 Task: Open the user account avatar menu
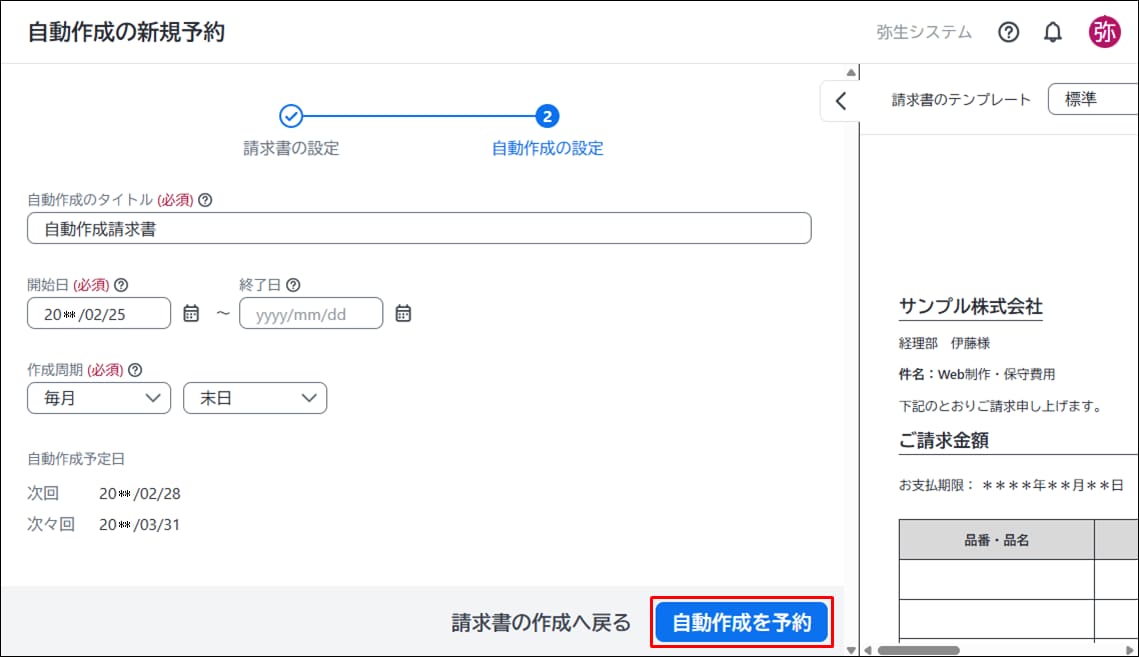pyautogui.click(x=1104, y=32)
